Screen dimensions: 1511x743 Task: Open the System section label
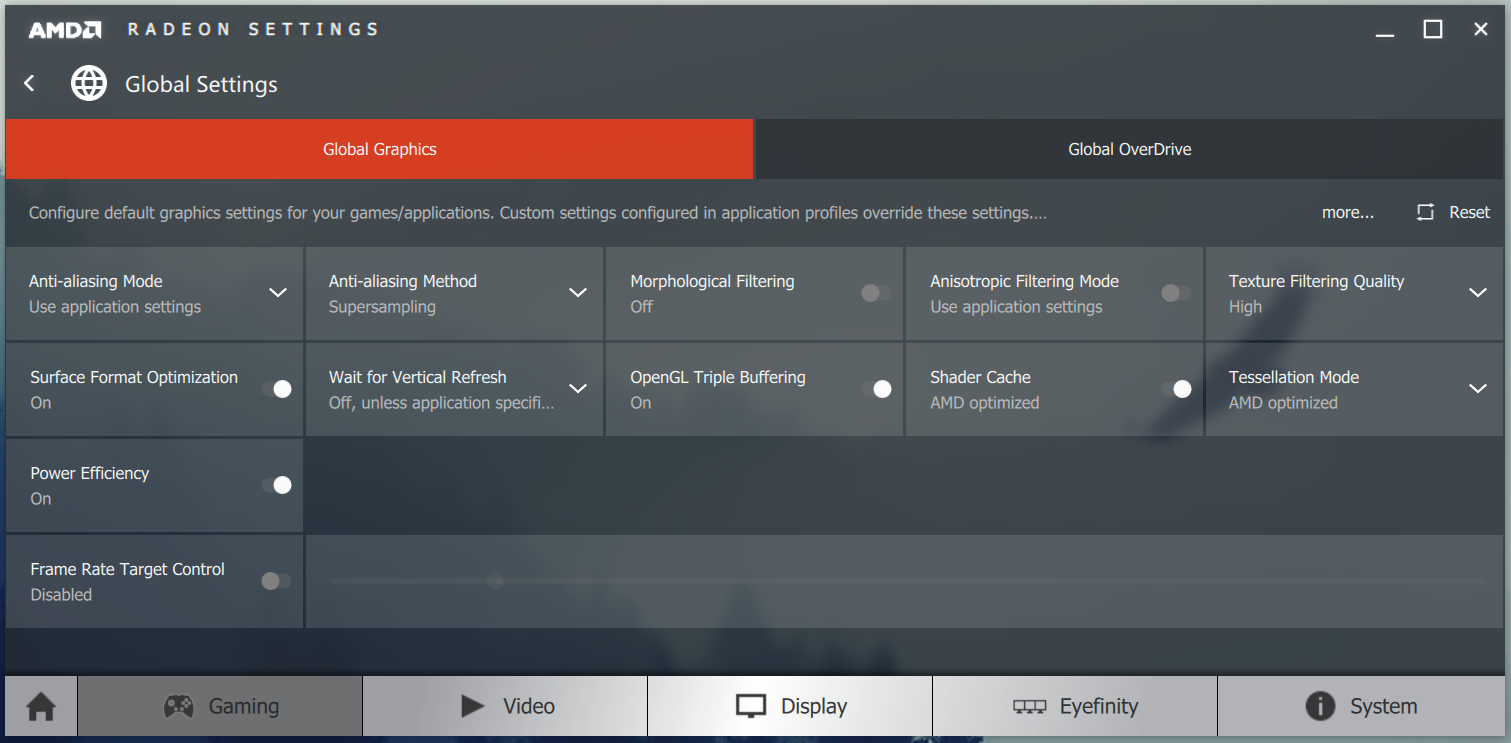(1384, 707)
